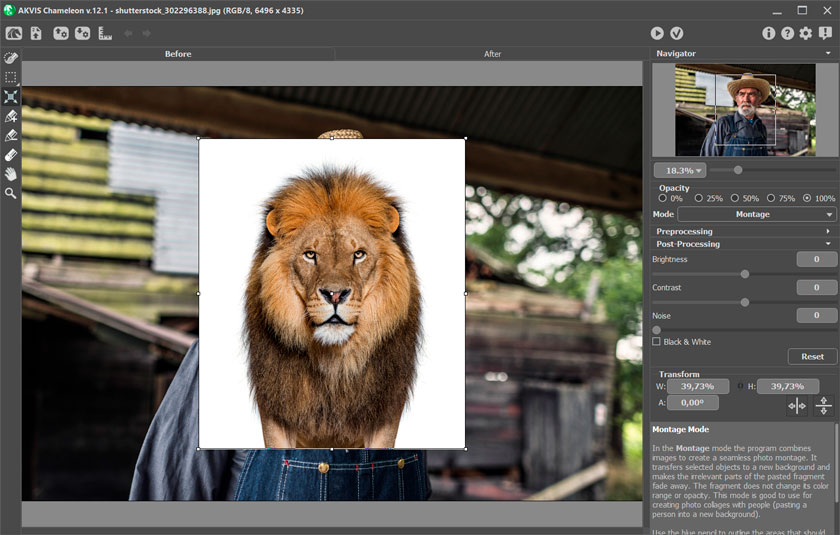Click the Reset button
Viewport: 840px width, 535px height.
point(812,356)
